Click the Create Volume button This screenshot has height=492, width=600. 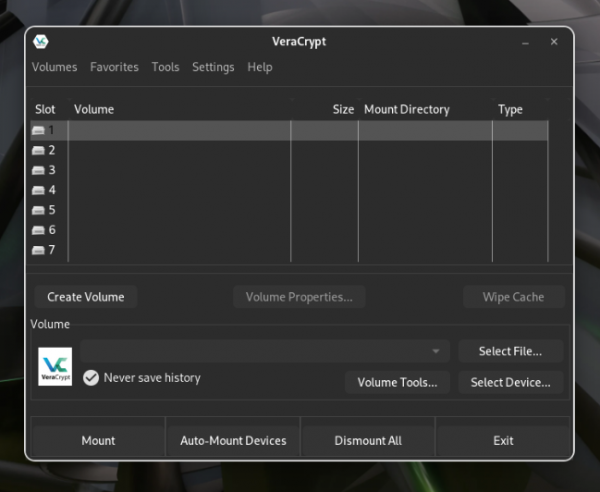[86, 297]
